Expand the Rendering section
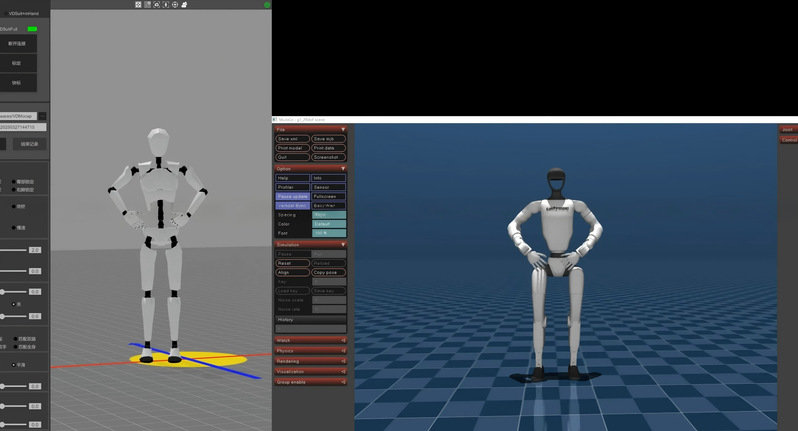798x431 pixels. [x=310, y=361]
